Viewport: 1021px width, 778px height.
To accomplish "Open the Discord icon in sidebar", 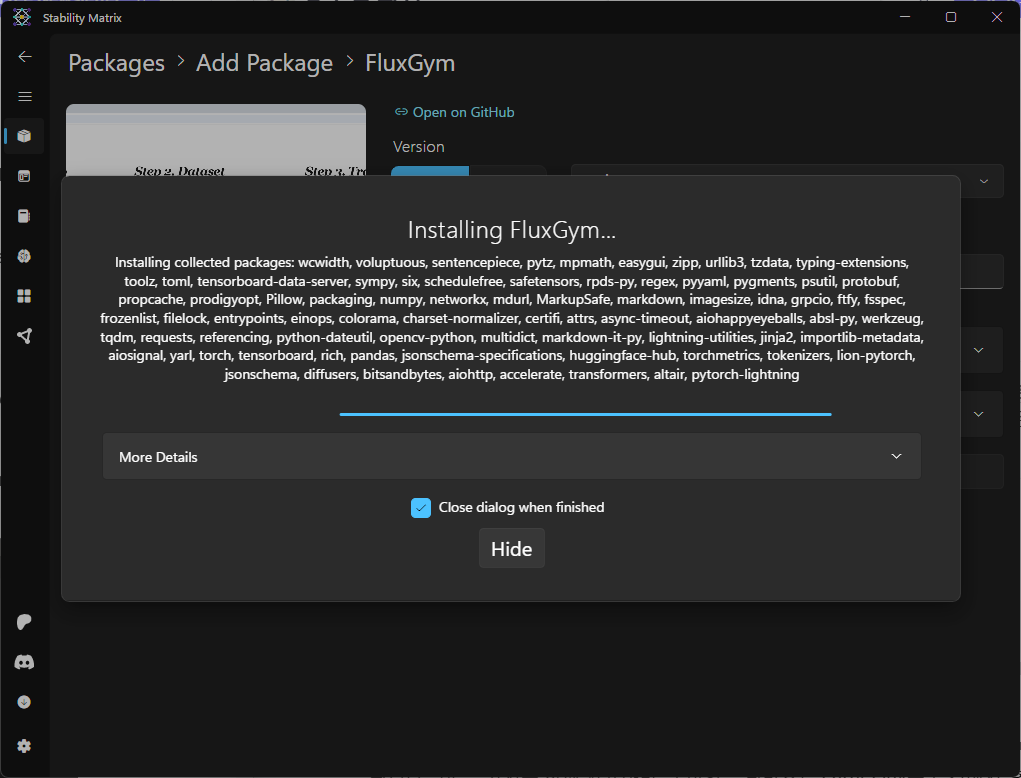I will point(24,662).
